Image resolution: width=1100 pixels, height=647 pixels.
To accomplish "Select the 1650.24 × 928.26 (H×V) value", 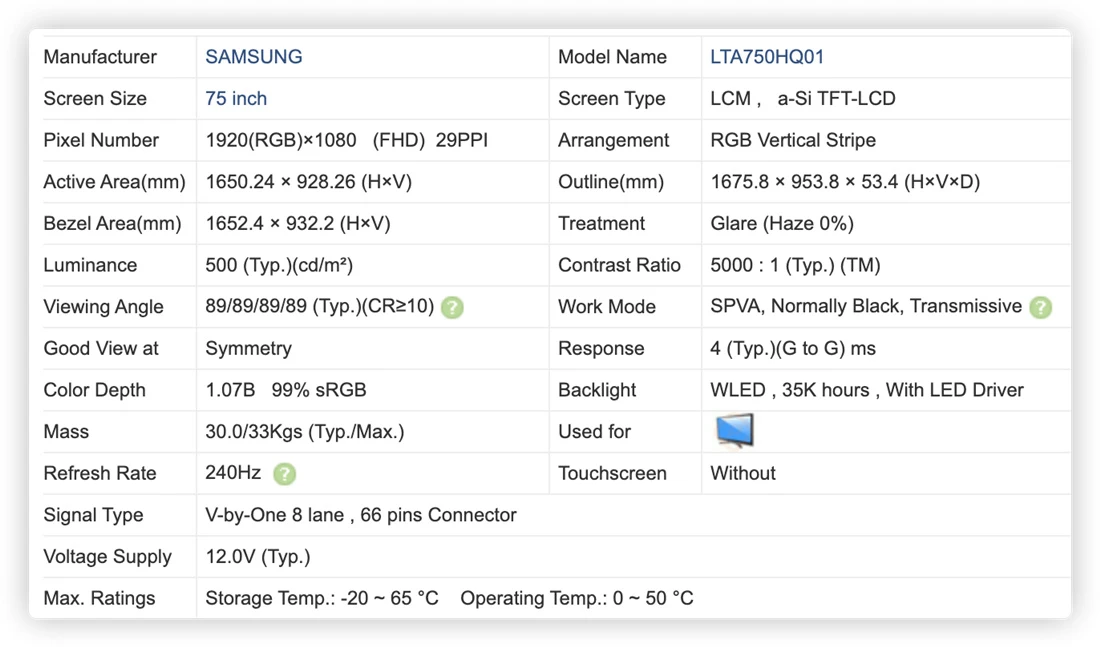I will [309, 182].
